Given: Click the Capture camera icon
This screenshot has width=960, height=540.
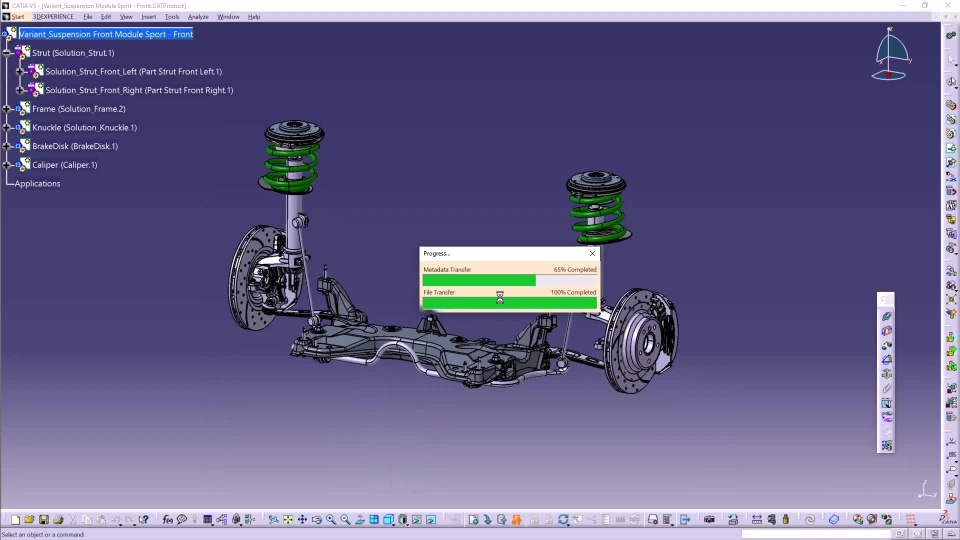Looking at the screenshot, I should click(709, 520).
